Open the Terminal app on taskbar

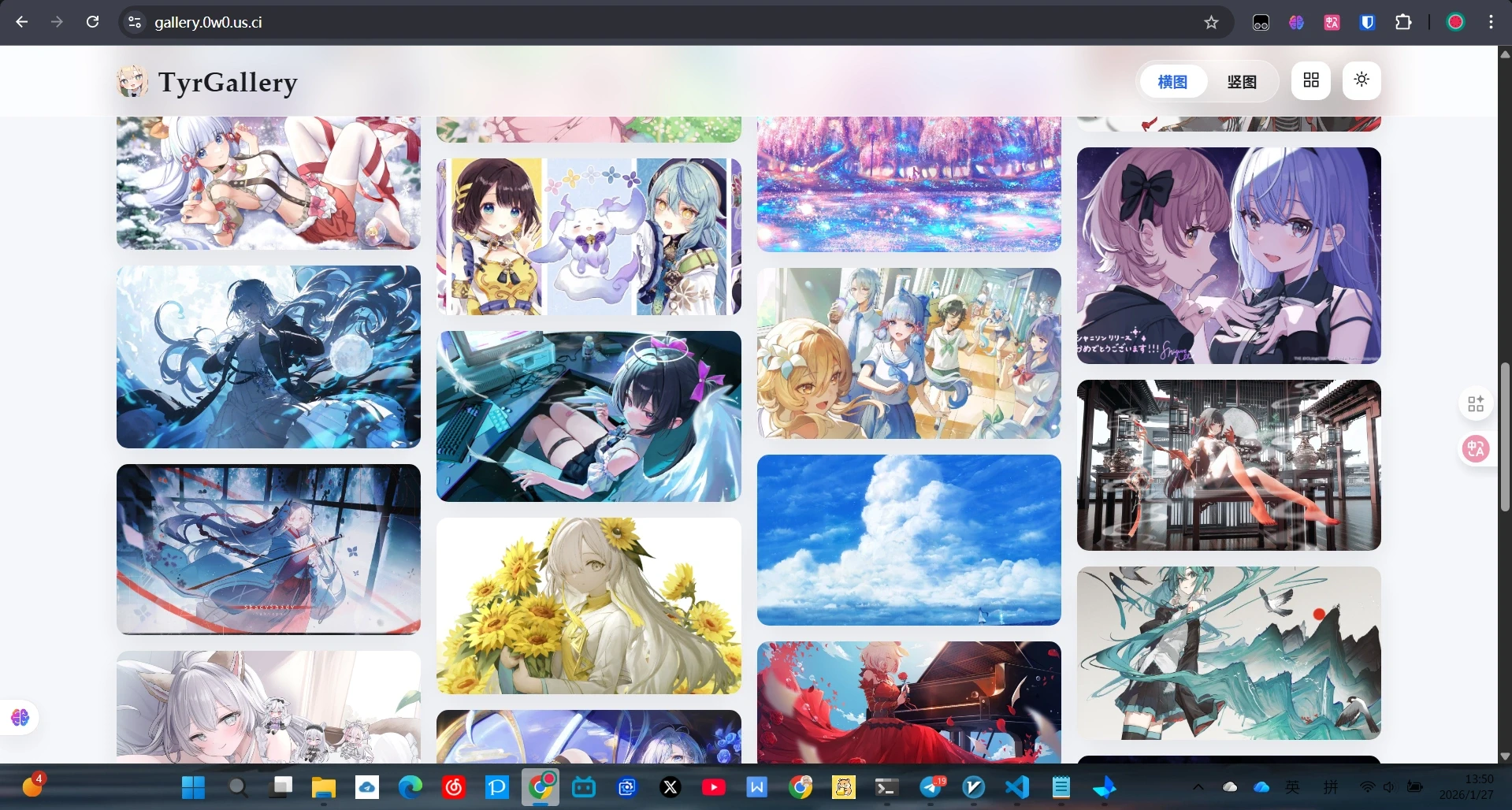pos(887,787)
